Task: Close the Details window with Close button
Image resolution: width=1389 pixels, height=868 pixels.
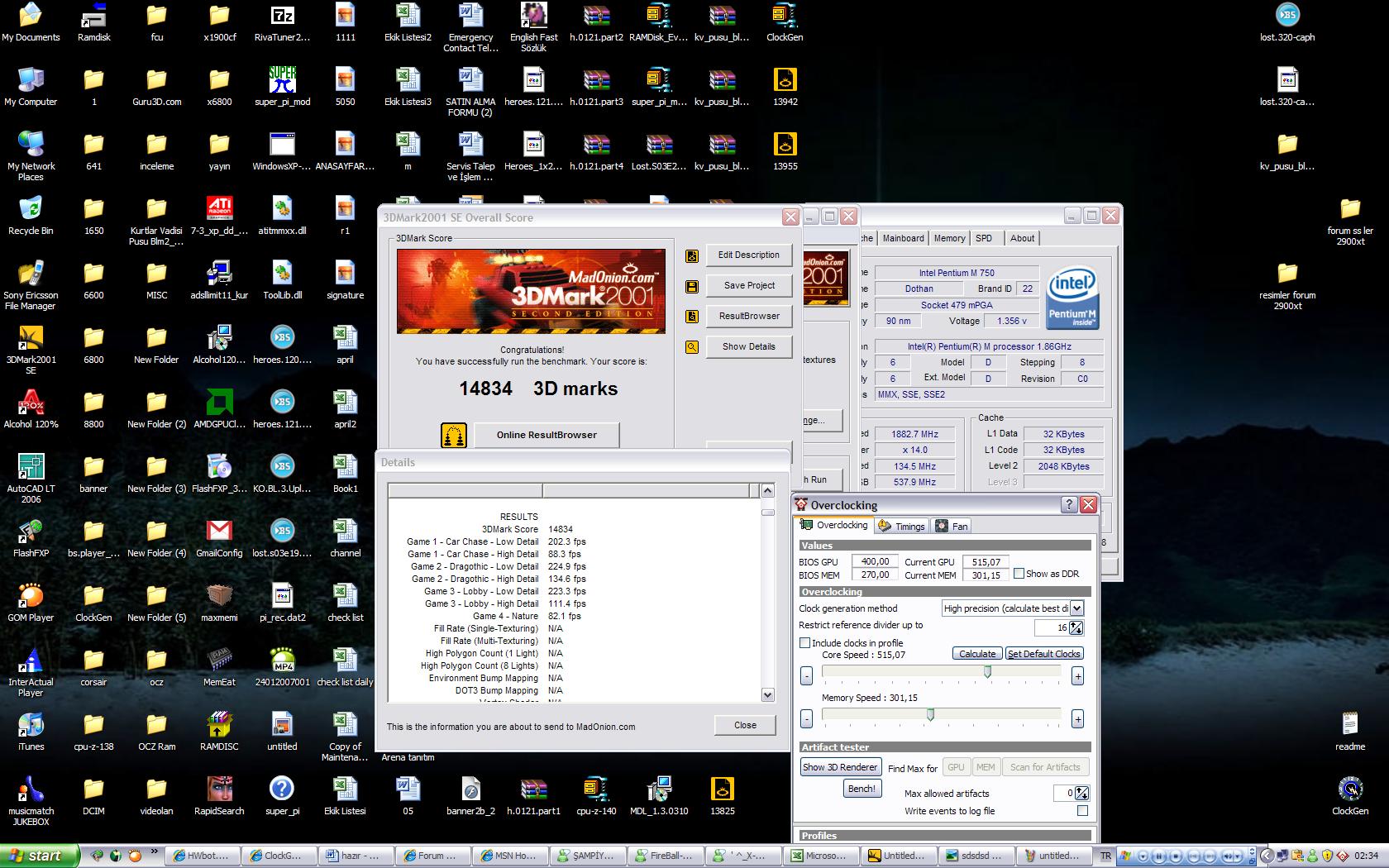Action: pyautogui.click(x=745, y=725)
